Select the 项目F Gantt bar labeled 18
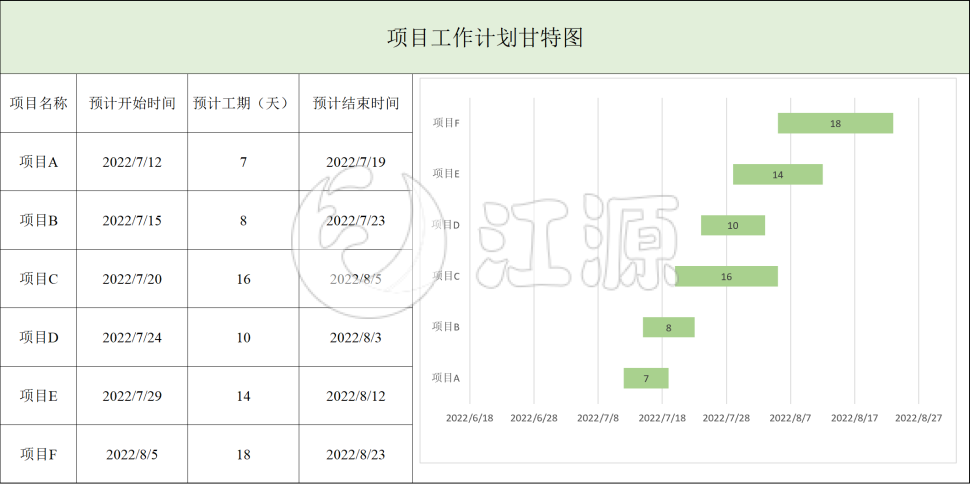 [x=835, y=123]
